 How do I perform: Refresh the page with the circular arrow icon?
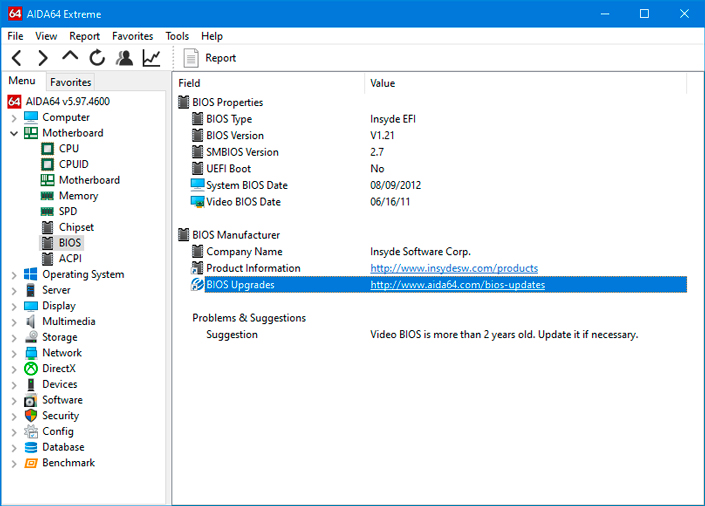(x=97, y=58)
